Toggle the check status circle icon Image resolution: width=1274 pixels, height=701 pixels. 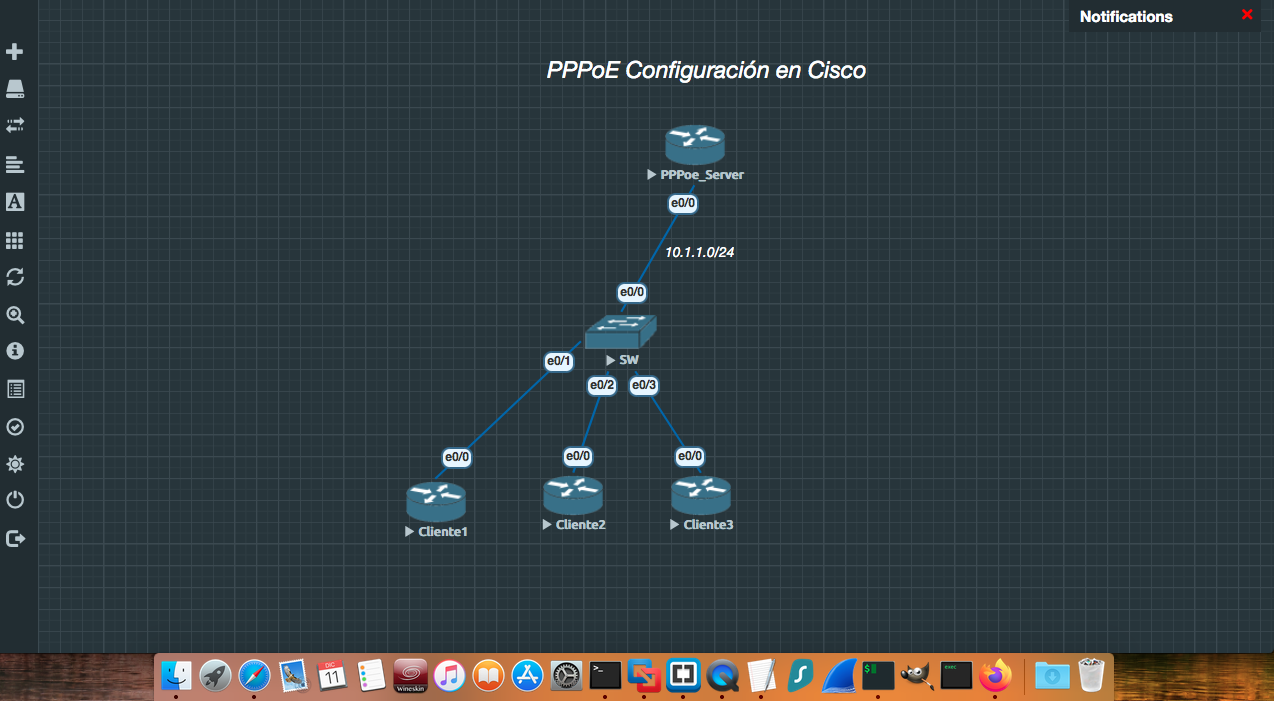(x=14, y=427)
